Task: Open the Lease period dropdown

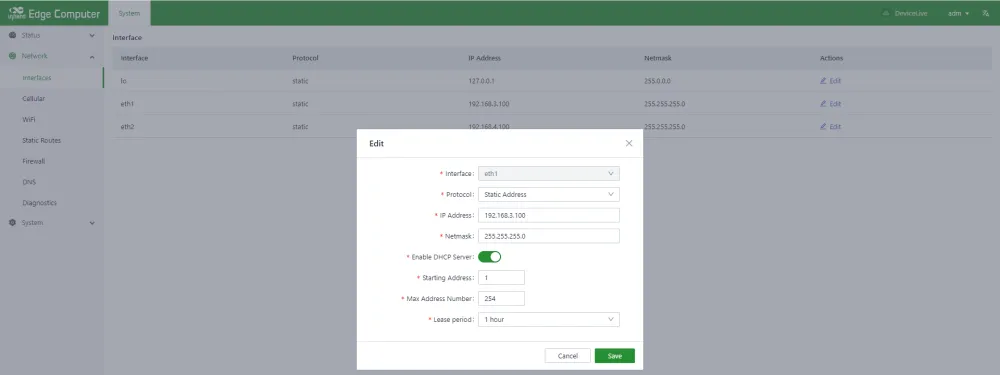Action: point(548,320)
